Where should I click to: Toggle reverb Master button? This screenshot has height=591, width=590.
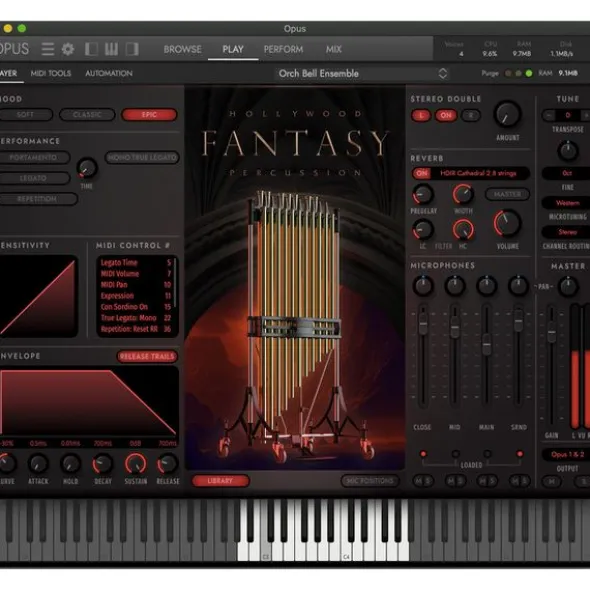point(507,194)
